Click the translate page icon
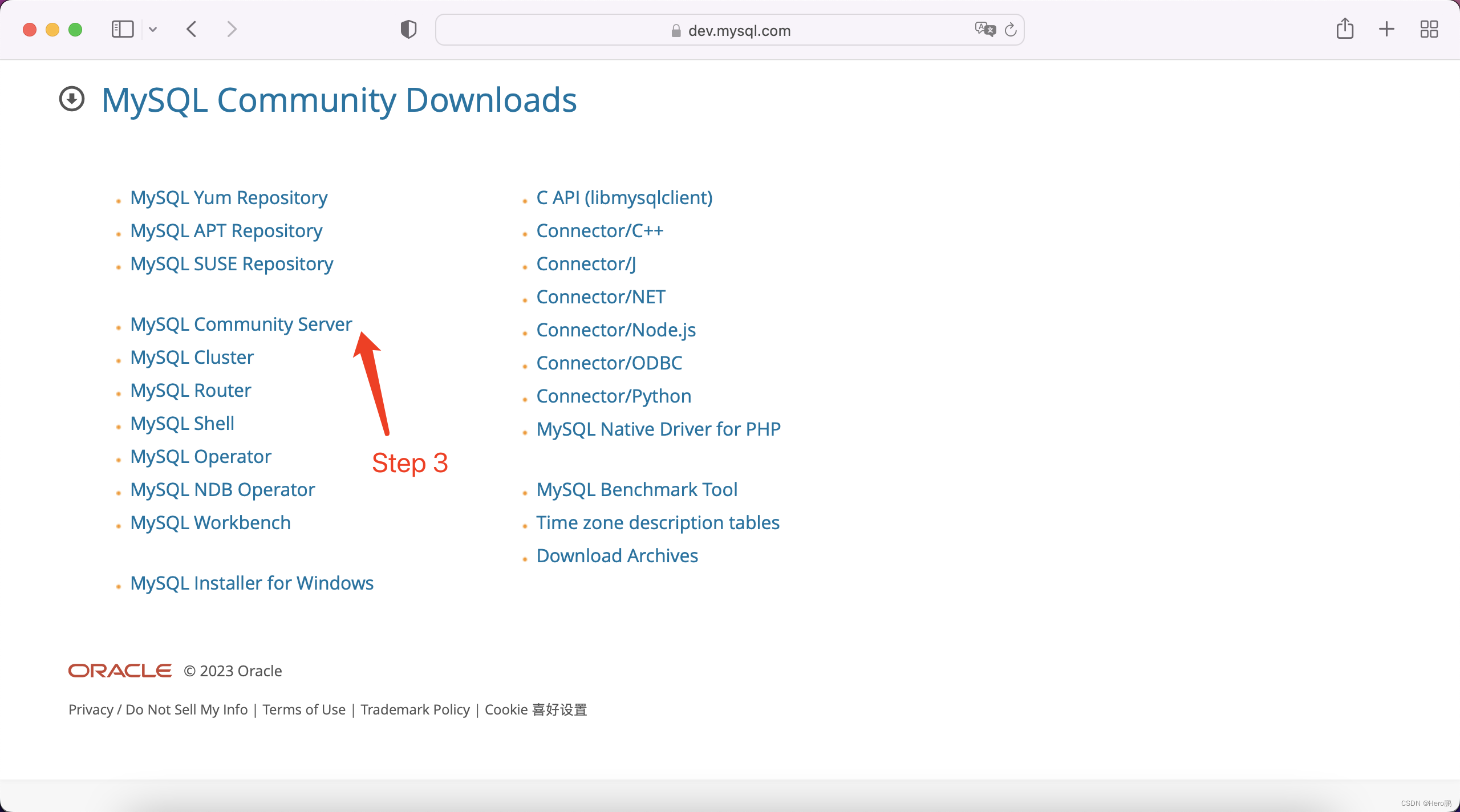 tap(985, 29)
